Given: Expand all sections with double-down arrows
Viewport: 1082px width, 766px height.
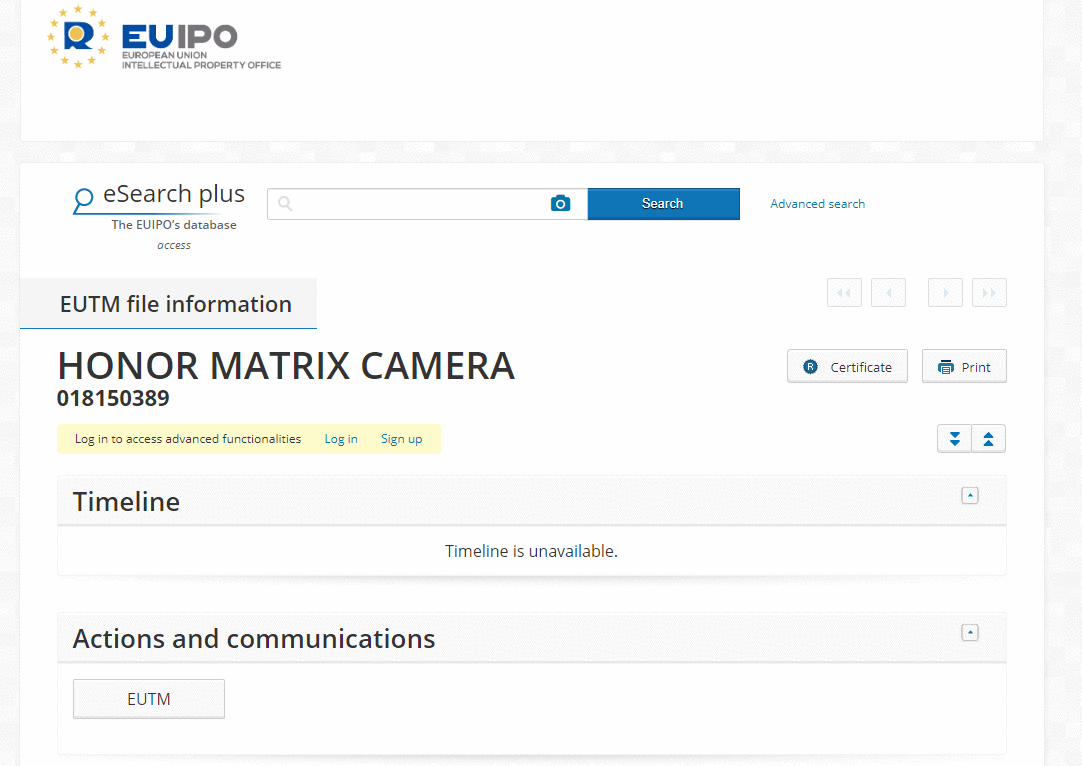Looking at the screenshot, I should click(954, 439).
